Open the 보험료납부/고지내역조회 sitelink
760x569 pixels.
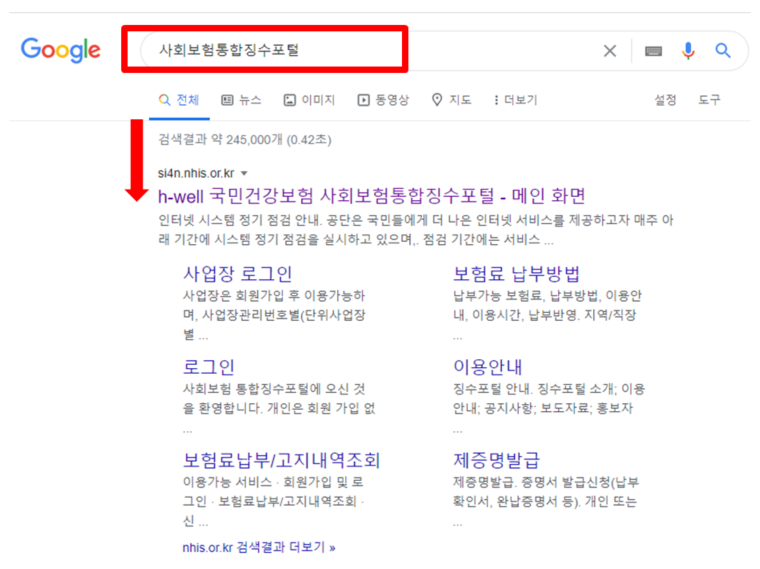(x=281, y=460)
